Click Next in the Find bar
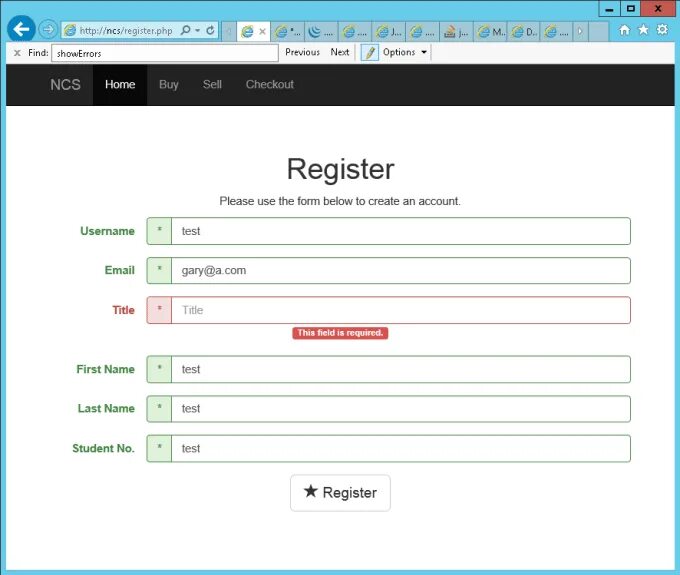Image resolution: width=680 pixels, height=575 pixels. (340, 52)
